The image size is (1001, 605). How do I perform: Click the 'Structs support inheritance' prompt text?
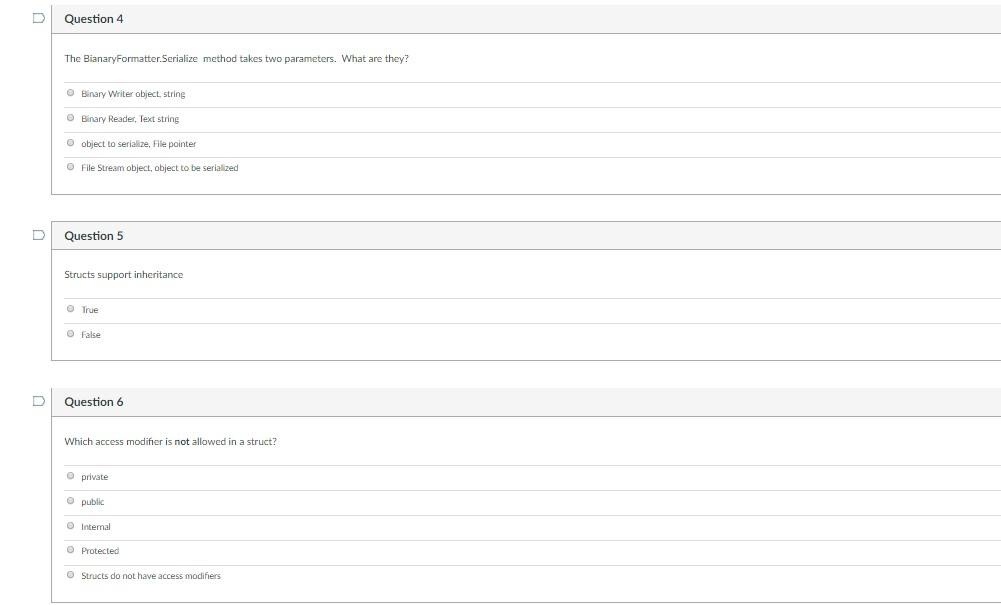pyautogui.click(x=124, y=274)
